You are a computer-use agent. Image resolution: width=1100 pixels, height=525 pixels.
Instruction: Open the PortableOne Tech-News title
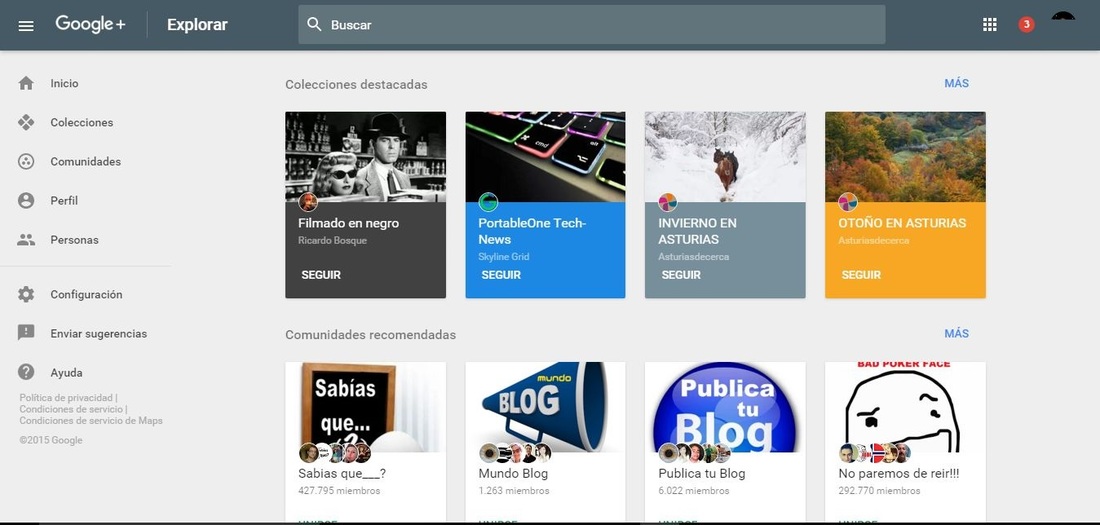click(532, 231)
